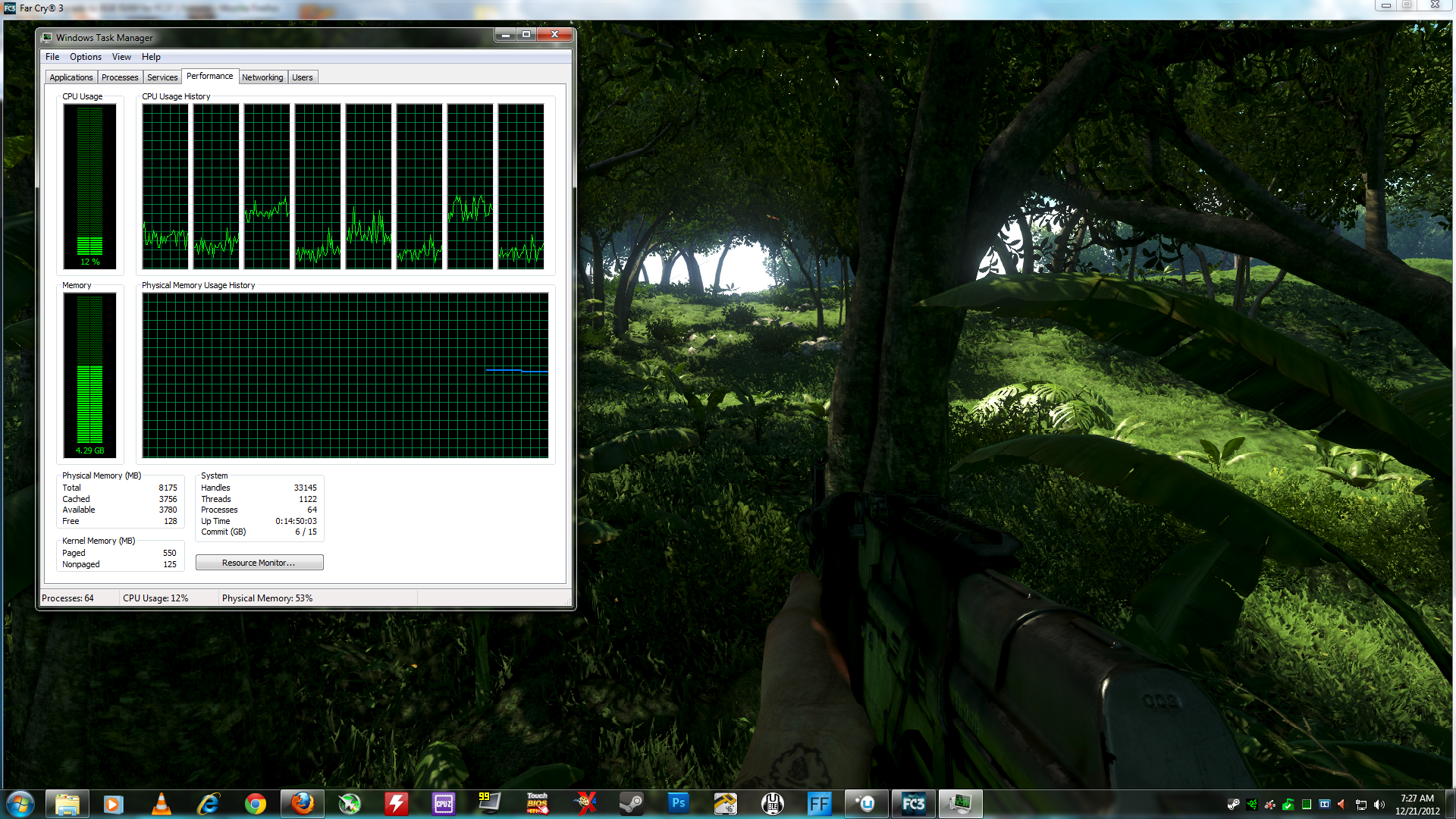Screen dimensions: 1456x819
Task: Open the Razer tray icon
Action: click(1252, 805)
